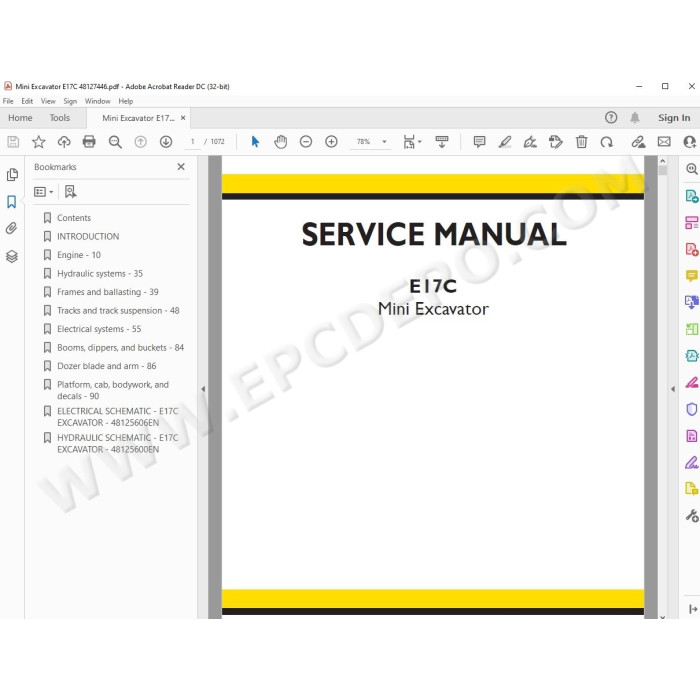Jump to Electrical systems - 55 bookmark
The width and height of the screenshot is (700, 700).
(x=99, y=329)
